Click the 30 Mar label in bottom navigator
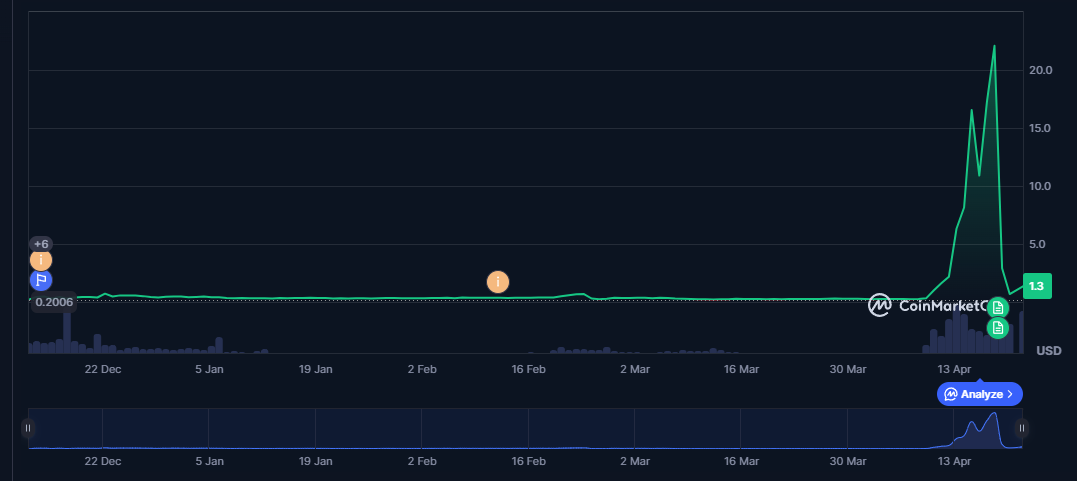This screenshot has height=481, width=1077. click(x=848, y=461)
